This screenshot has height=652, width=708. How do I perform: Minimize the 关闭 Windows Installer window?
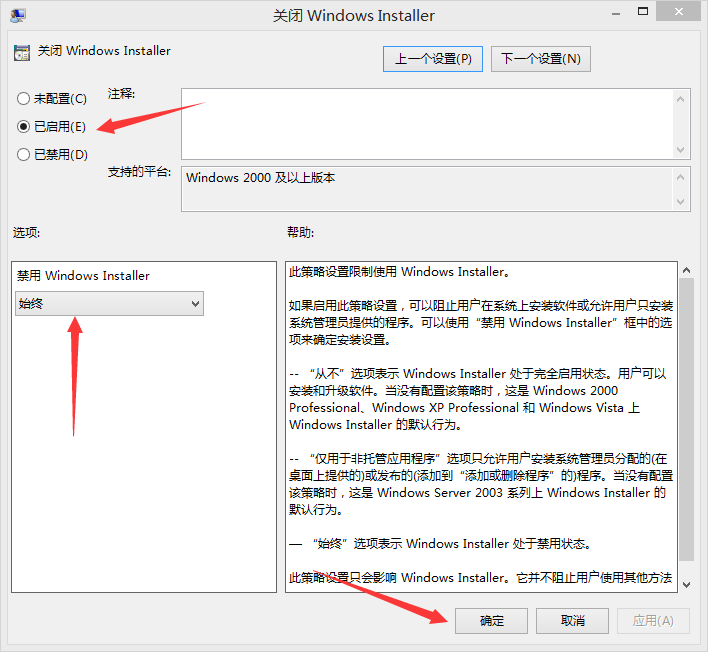(x=615, y=14)
